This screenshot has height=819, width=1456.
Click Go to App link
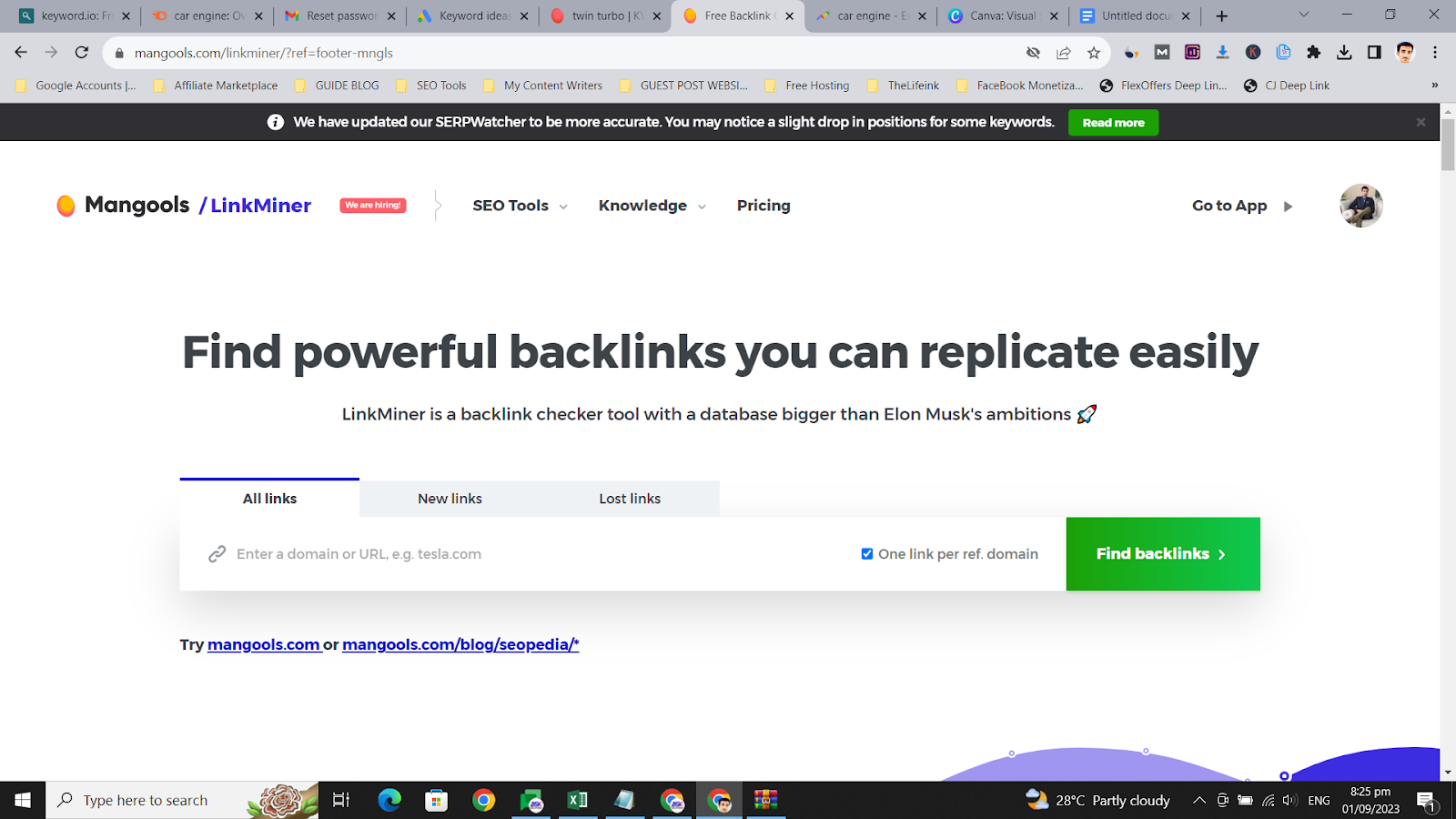click(x=1242, y=206)
